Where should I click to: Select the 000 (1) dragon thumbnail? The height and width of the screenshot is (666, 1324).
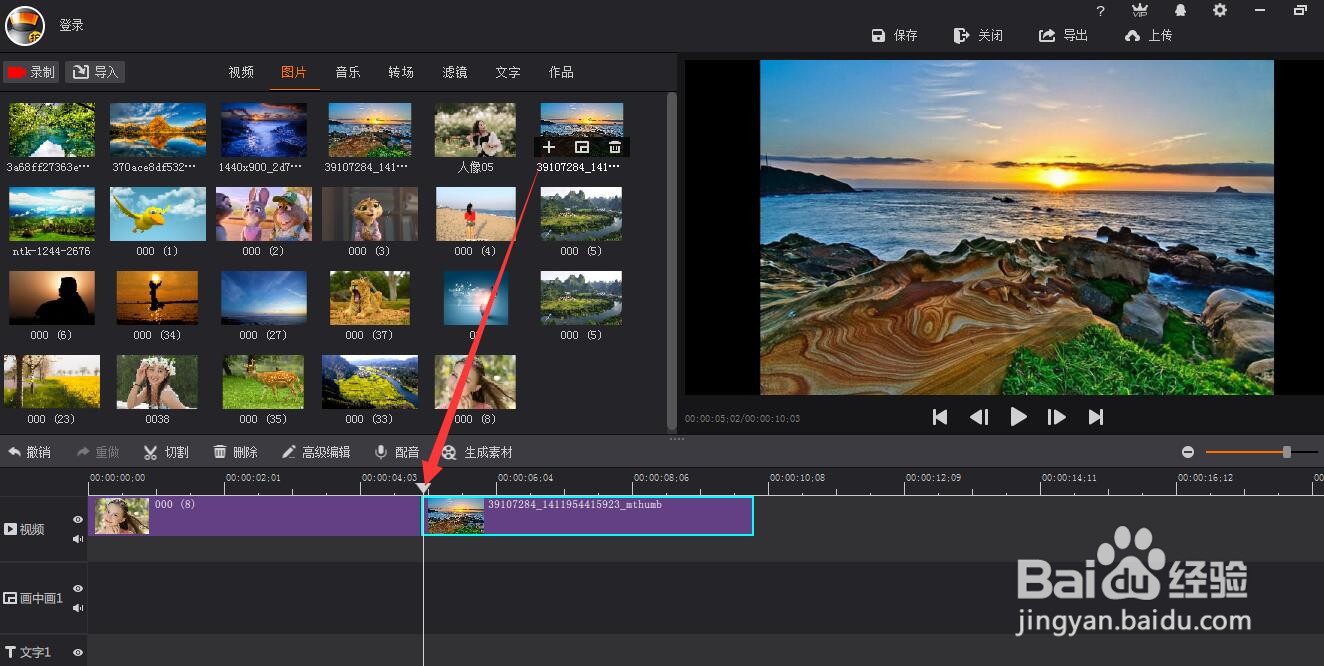158,214
